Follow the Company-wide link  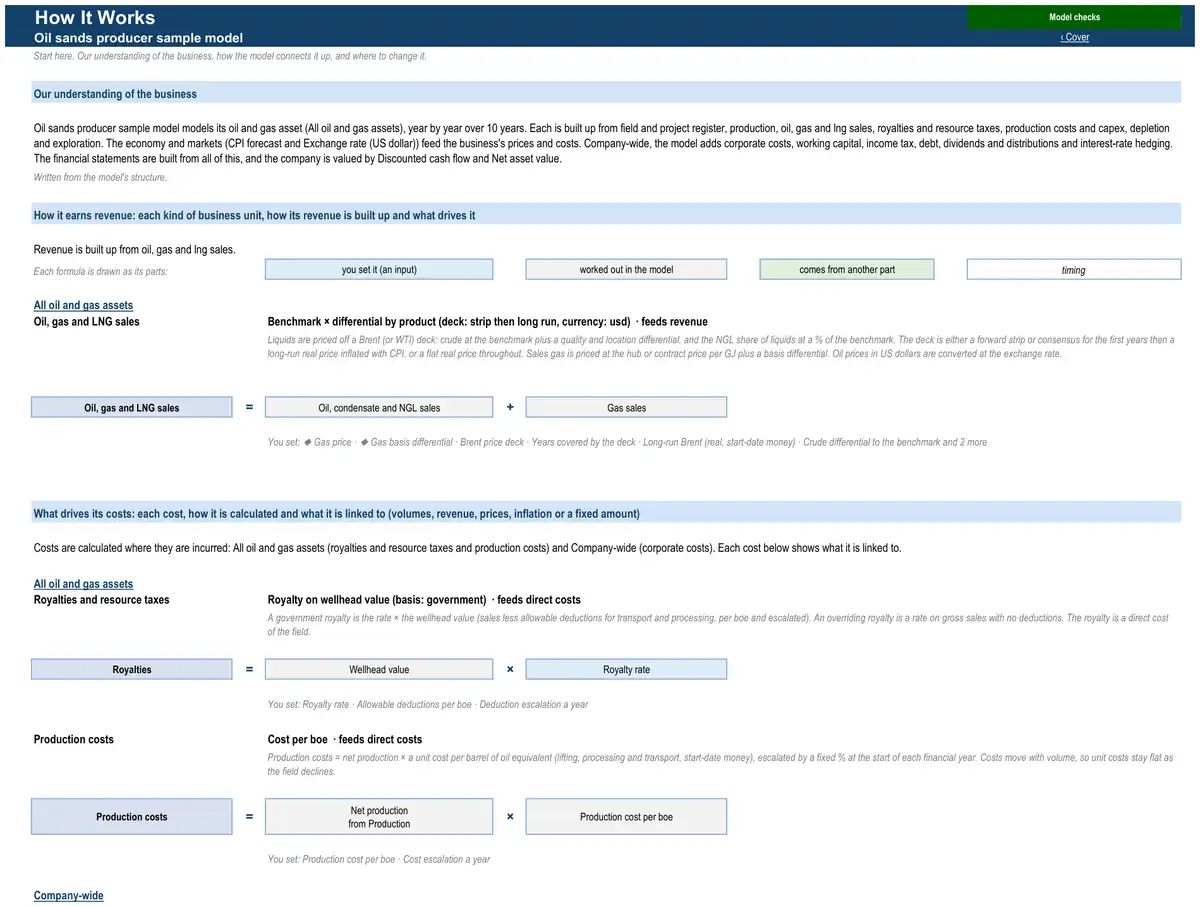pyautogui.click(x=68, y=896)
